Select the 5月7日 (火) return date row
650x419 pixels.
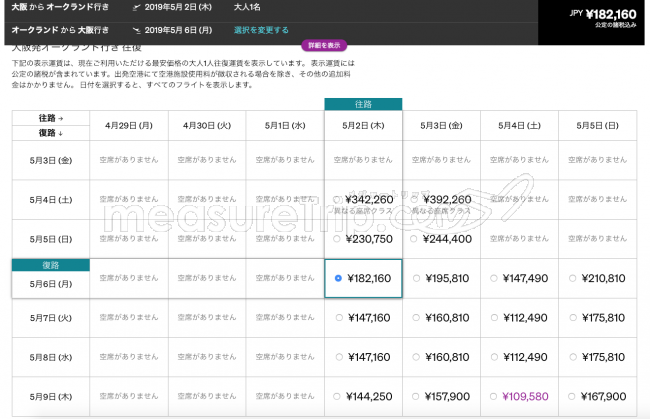51,318
